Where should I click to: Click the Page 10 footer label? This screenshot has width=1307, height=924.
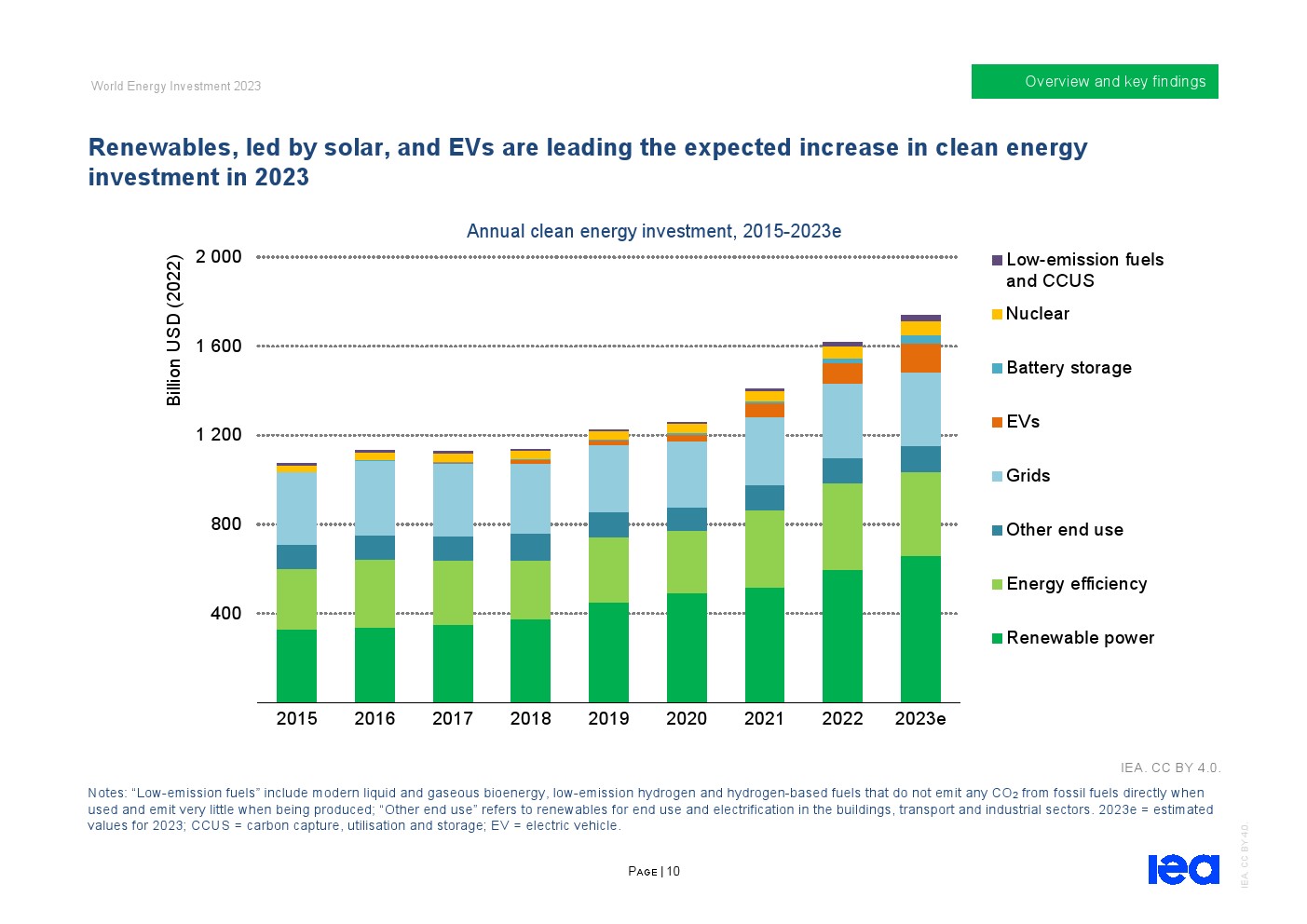tap(654, 871)
